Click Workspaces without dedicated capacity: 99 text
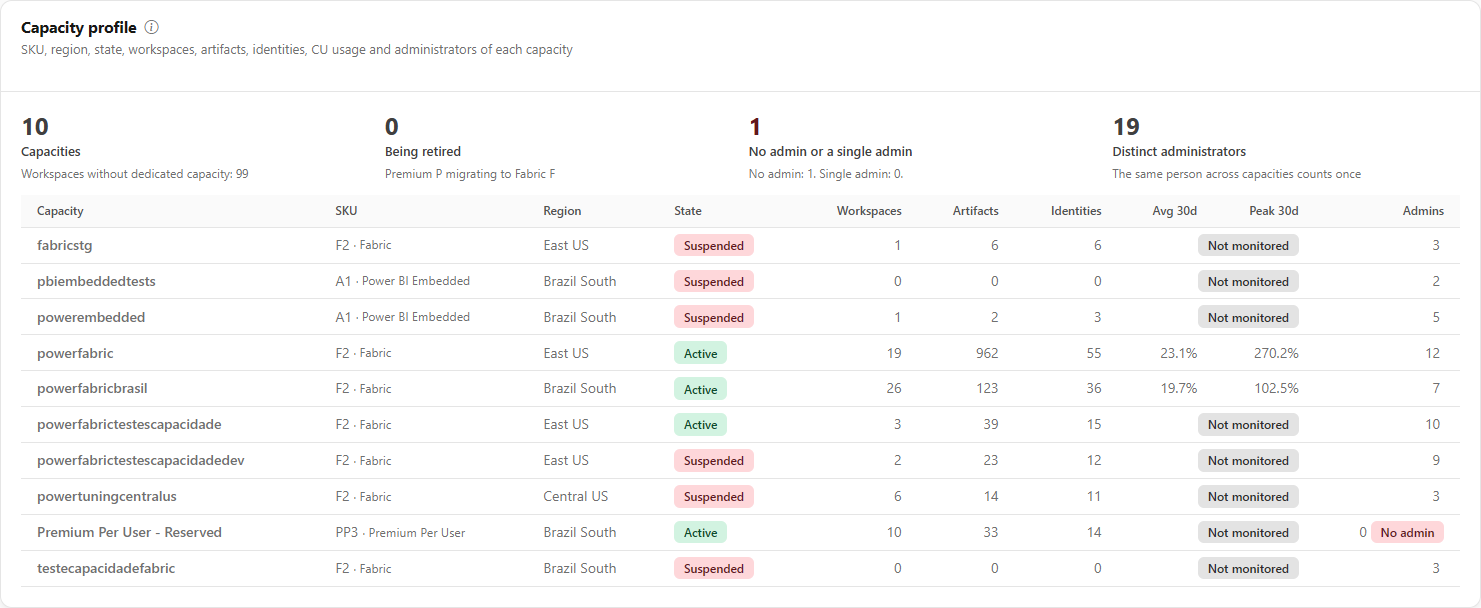The image size is (1481, 608). [135, 174]
